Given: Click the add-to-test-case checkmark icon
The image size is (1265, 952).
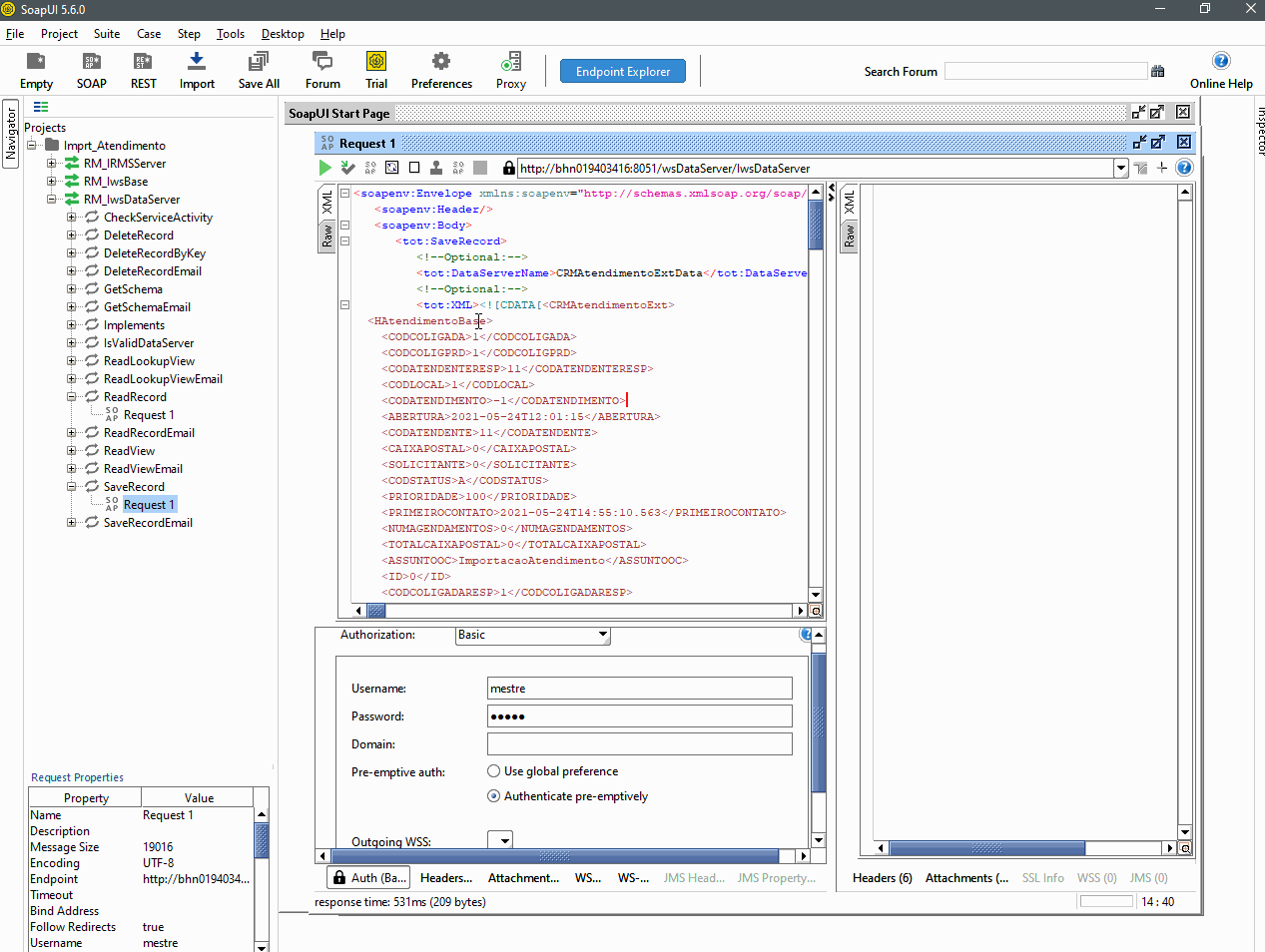Looking at the screenshot, I should coord(347,168).
